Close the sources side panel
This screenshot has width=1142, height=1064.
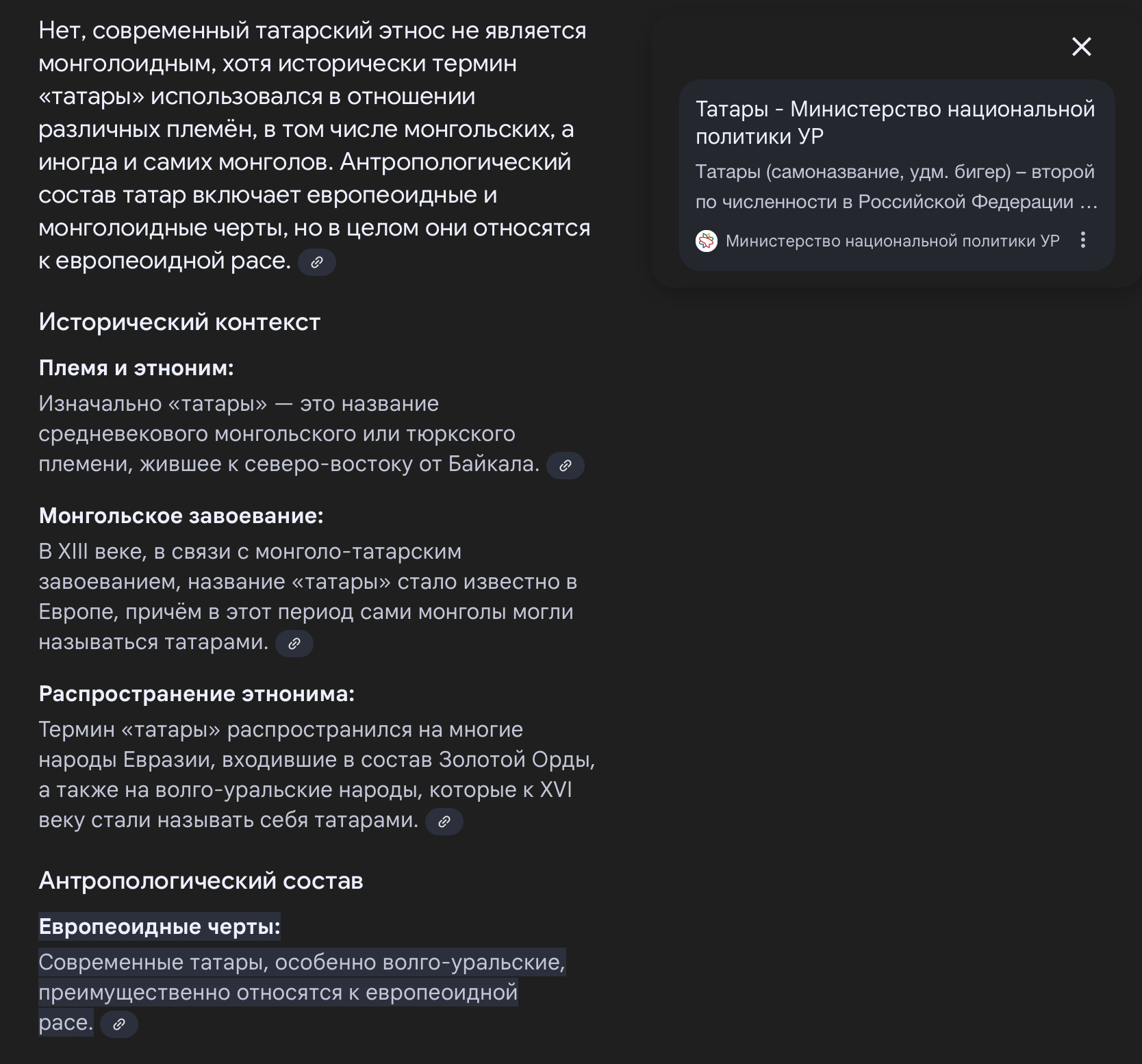click(x=1081, y=47)
